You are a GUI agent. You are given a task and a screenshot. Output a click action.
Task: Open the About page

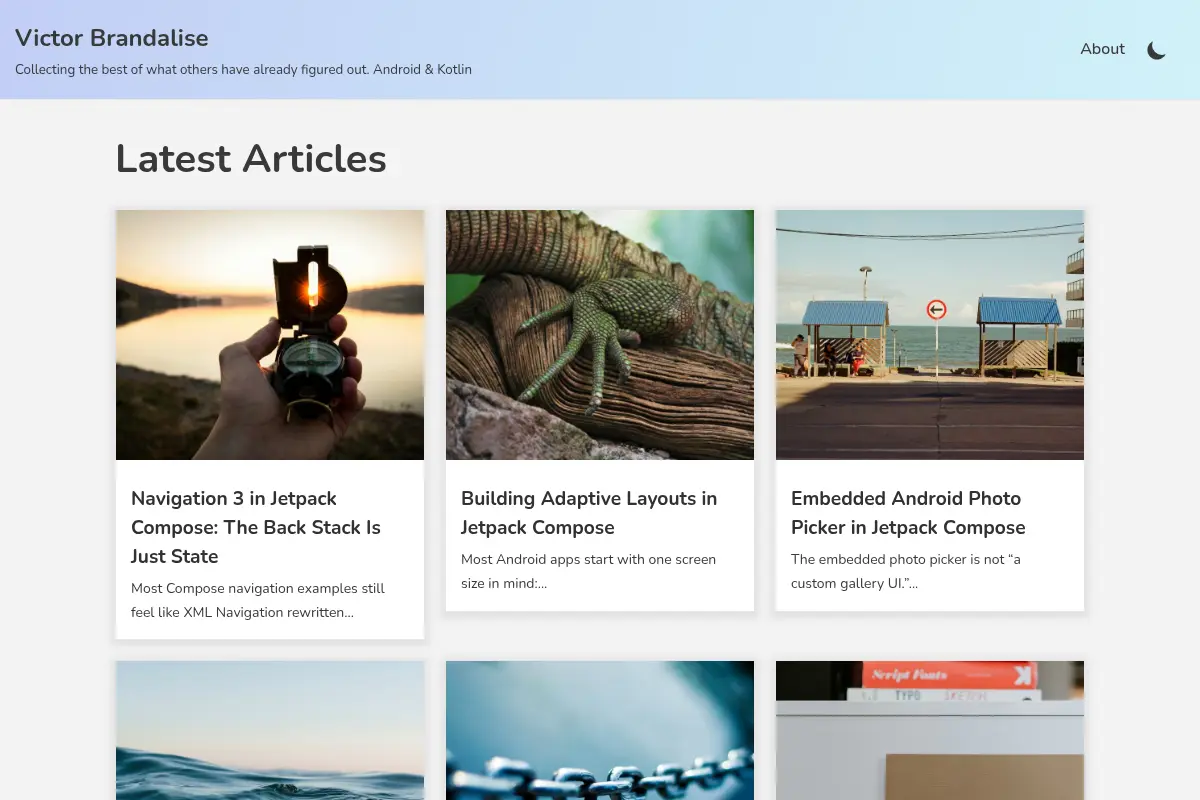click(1102, 49)
